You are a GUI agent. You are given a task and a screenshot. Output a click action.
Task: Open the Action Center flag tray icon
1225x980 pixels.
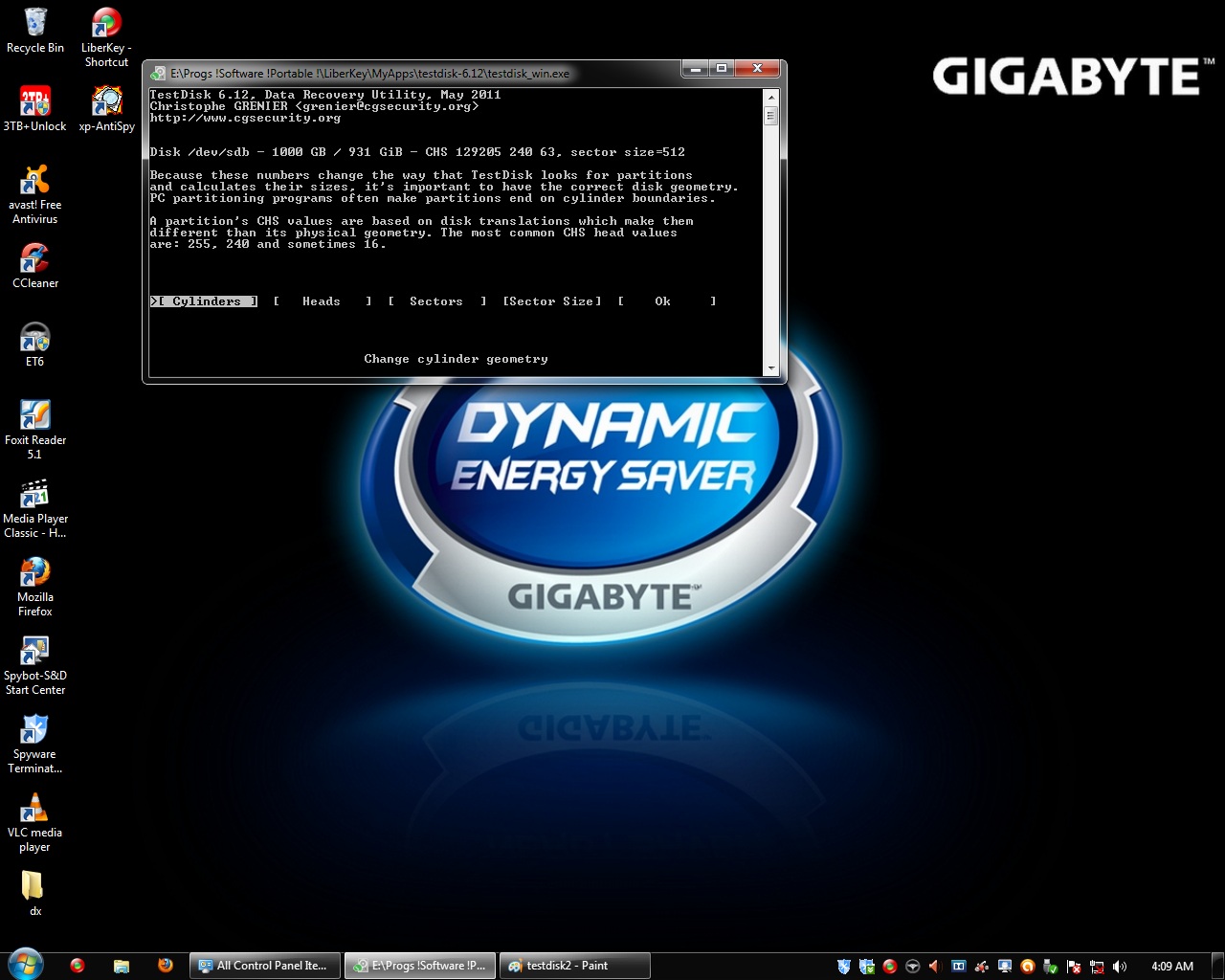point(1074,967)
